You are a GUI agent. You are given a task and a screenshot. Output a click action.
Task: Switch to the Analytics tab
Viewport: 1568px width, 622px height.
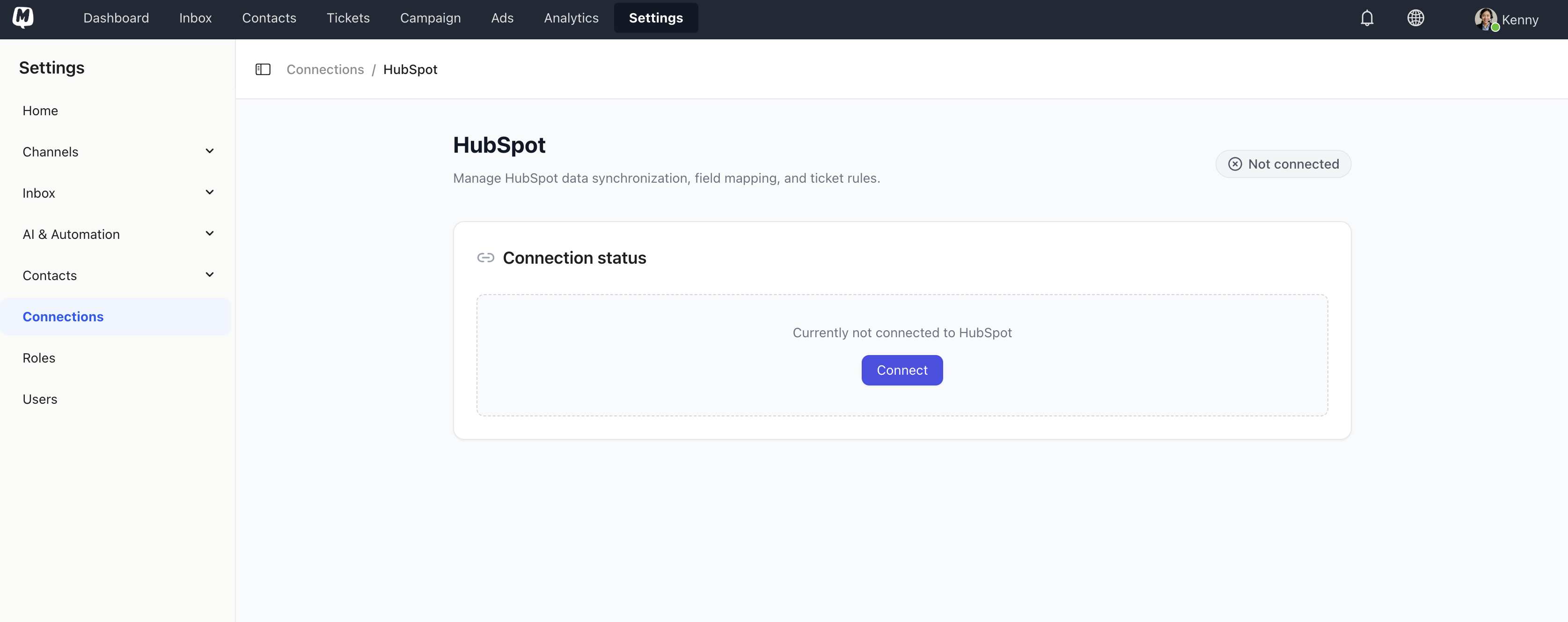tap(571, 18)
